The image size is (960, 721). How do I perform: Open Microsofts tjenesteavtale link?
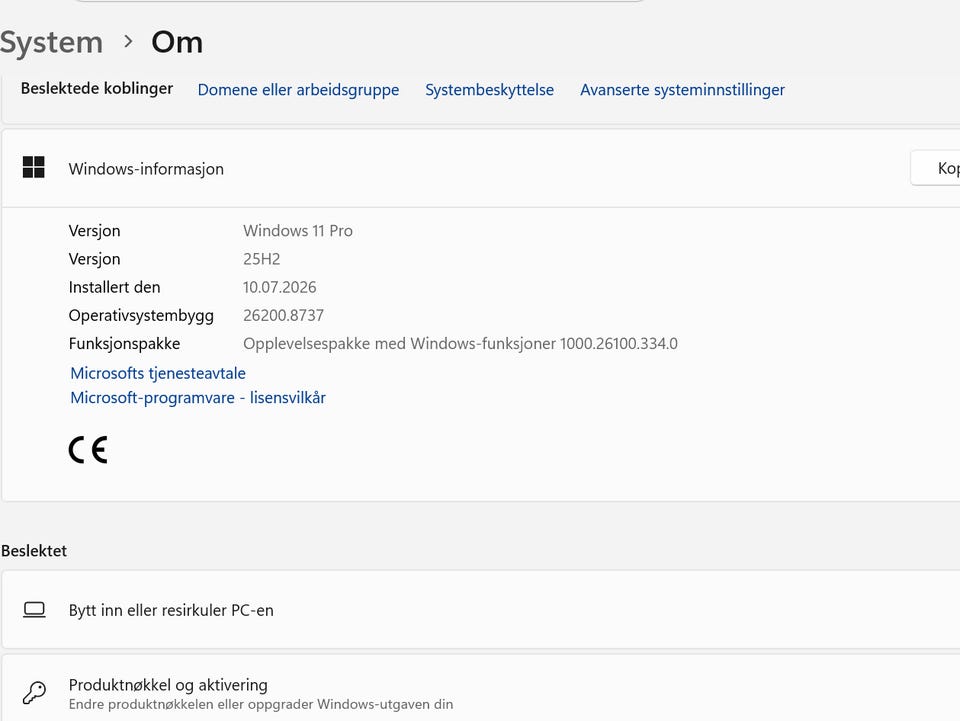pyautogui.click(x=158, y=373)
